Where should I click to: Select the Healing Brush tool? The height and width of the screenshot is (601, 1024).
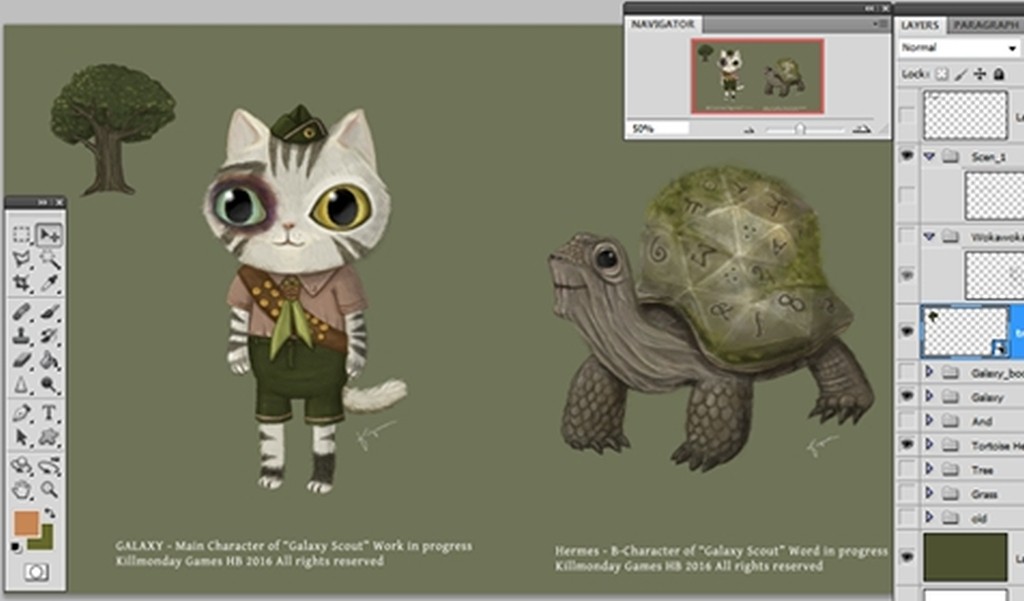coord(22,312)
